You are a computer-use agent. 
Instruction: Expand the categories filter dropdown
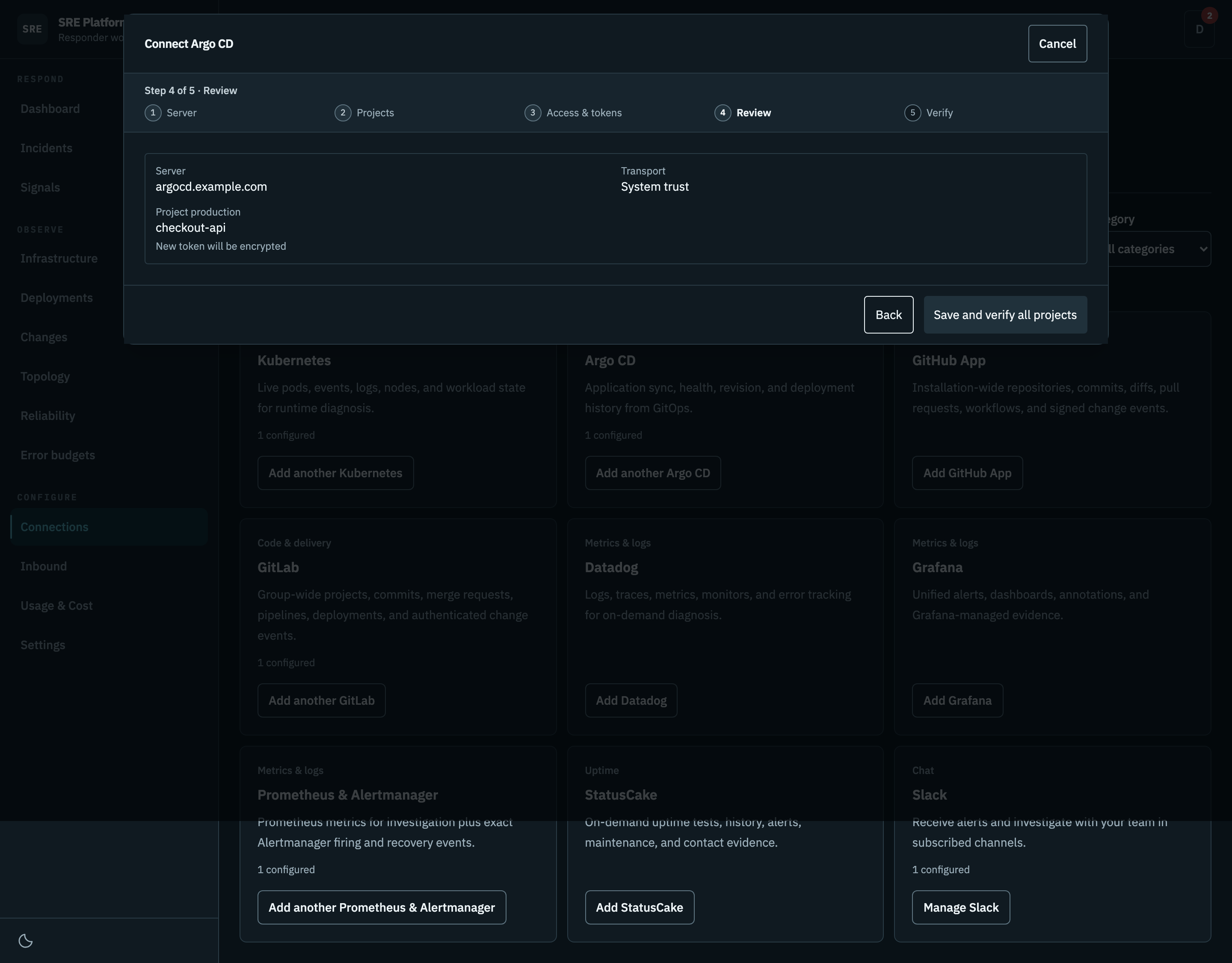coord(1159,249)
